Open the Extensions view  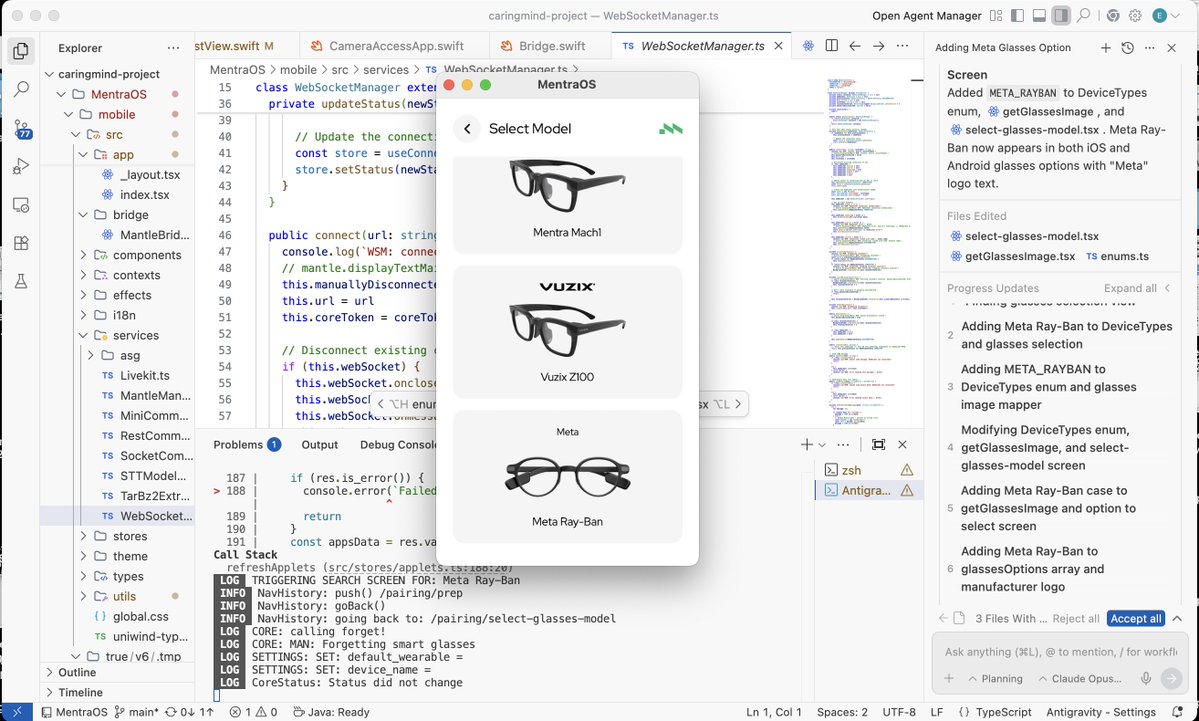(20, 243)
